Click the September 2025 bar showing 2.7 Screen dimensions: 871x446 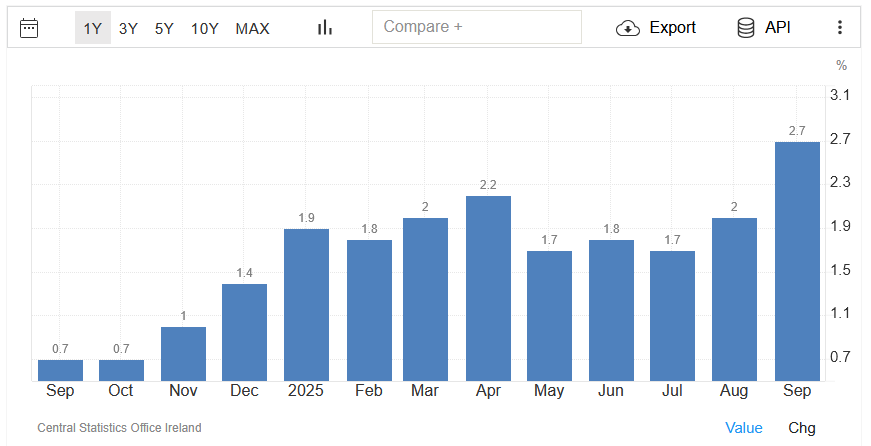pos(797,261)
